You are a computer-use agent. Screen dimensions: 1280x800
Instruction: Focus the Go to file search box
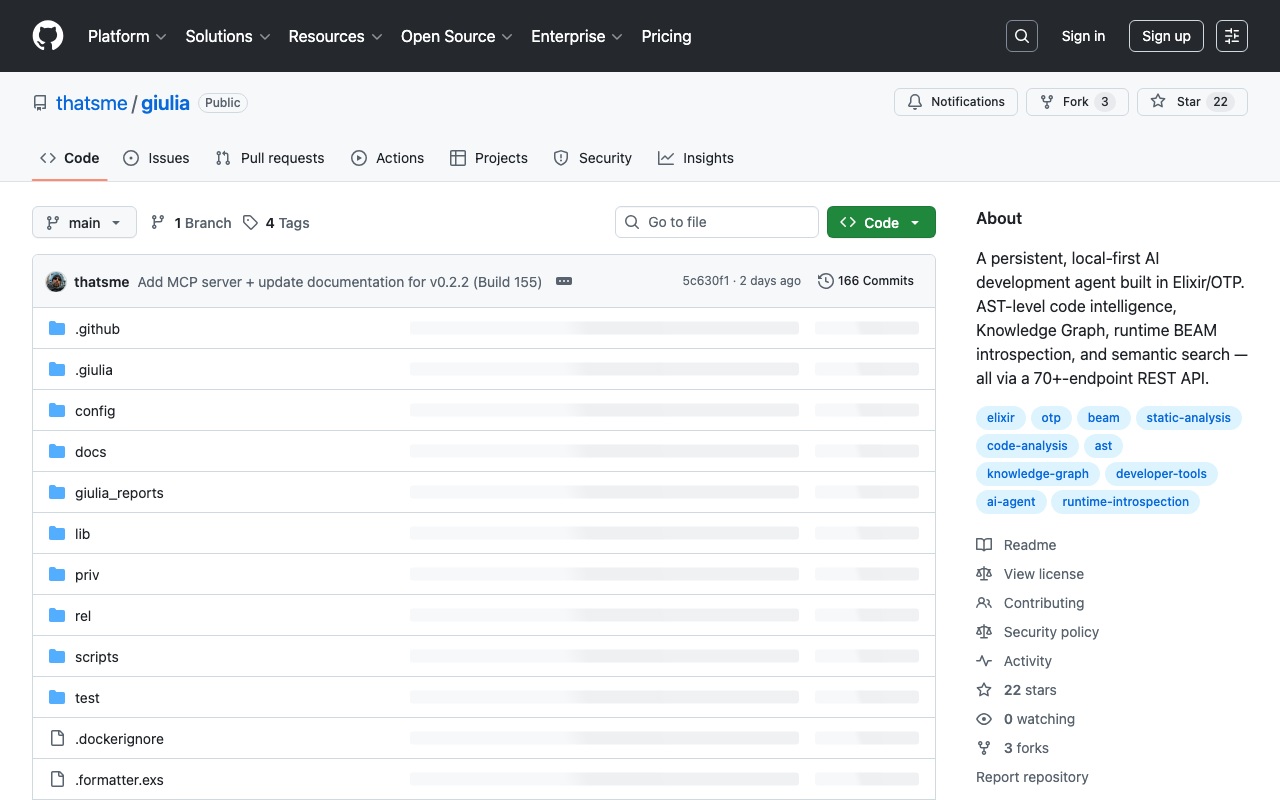[x=716, y=222]
